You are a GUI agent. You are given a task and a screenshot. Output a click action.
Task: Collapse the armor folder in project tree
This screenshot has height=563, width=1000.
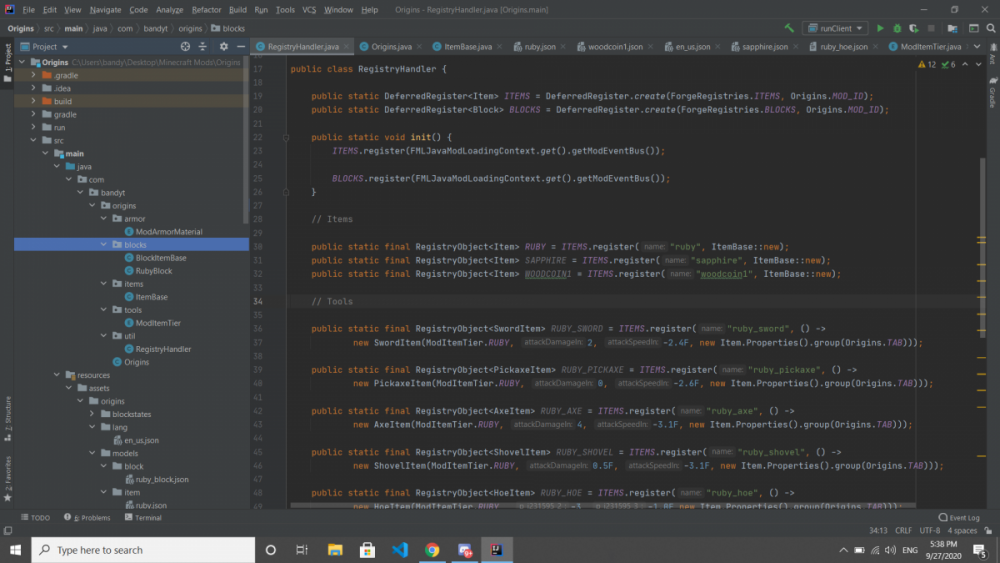click(x=103, y=218)
